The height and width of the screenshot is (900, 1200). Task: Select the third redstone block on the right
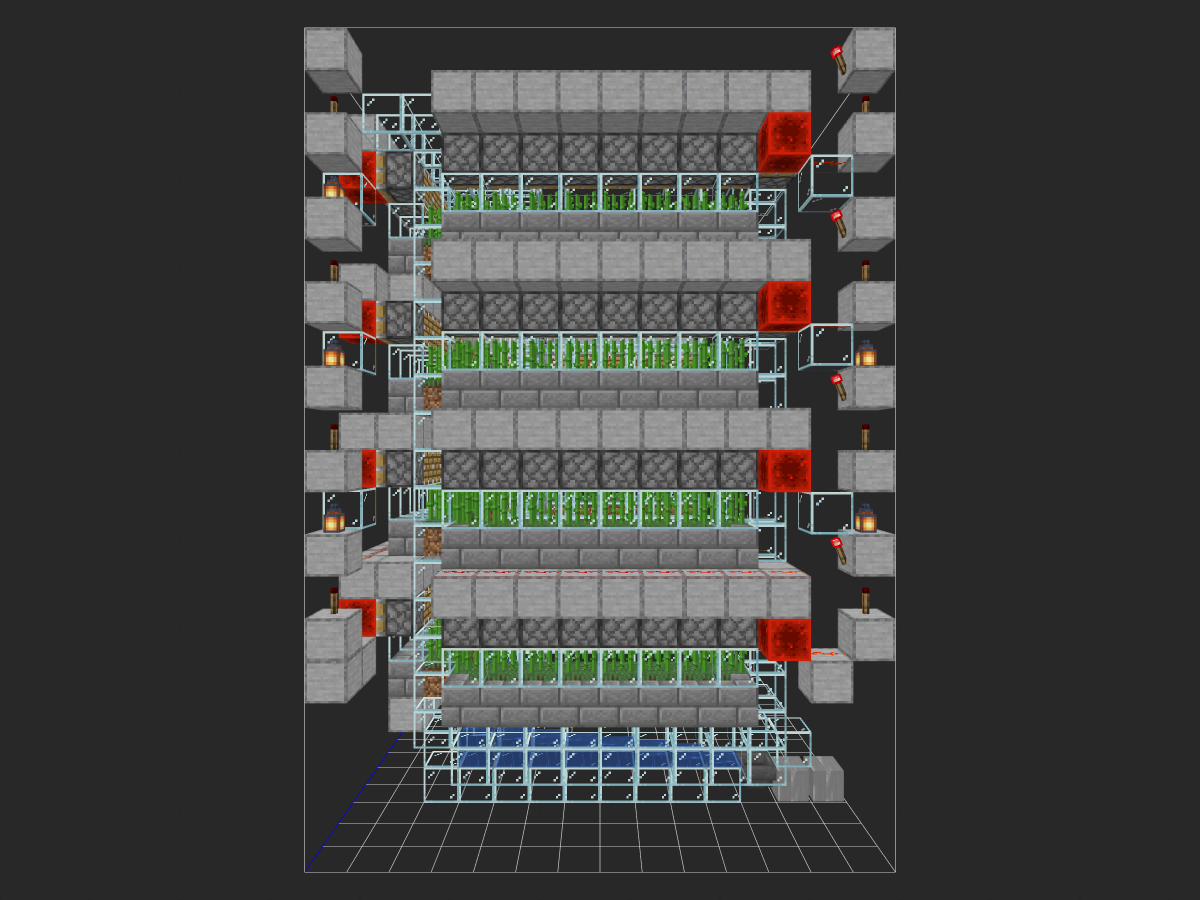pos(785,471)
